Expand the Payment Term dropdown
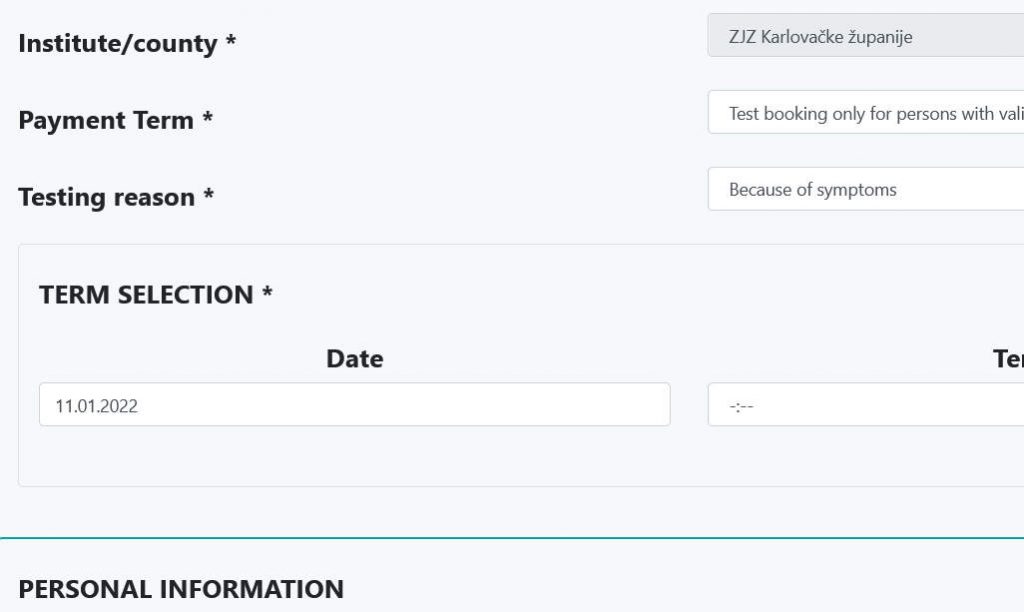This screenshot has width=1024, height=612. coord(865,113)
